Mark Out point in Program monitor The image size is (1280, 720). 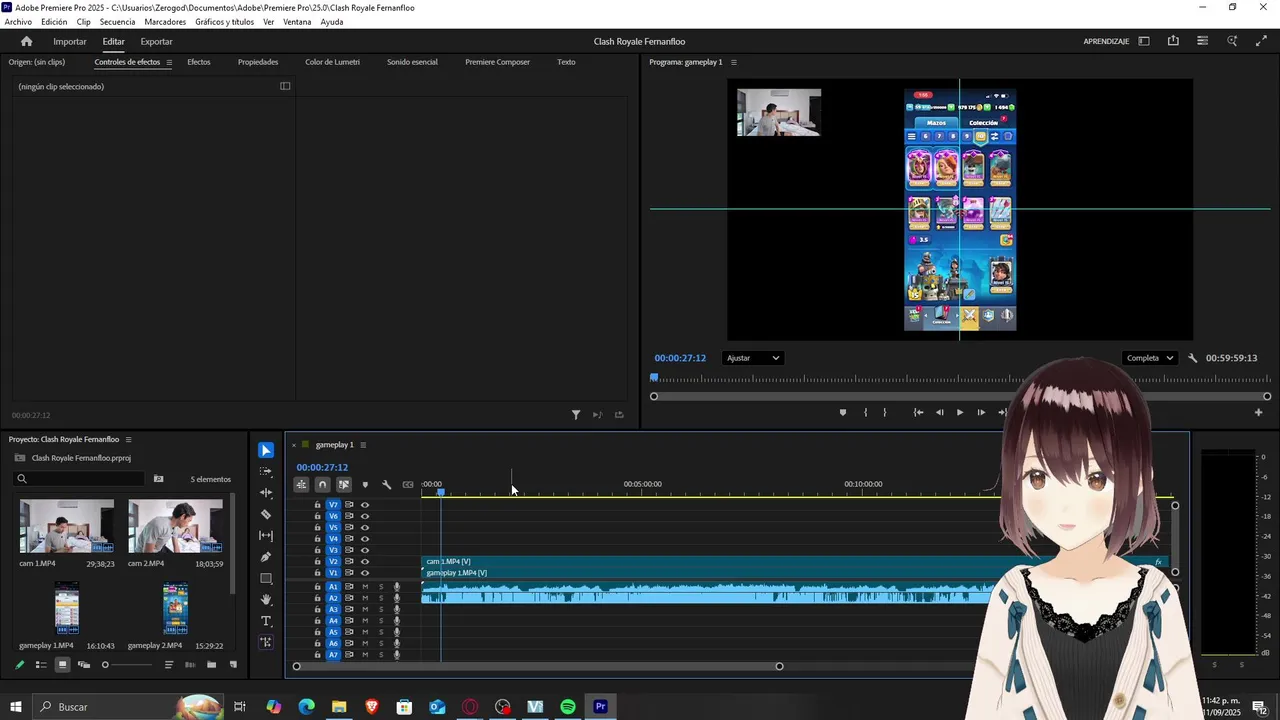coord(884,412)
